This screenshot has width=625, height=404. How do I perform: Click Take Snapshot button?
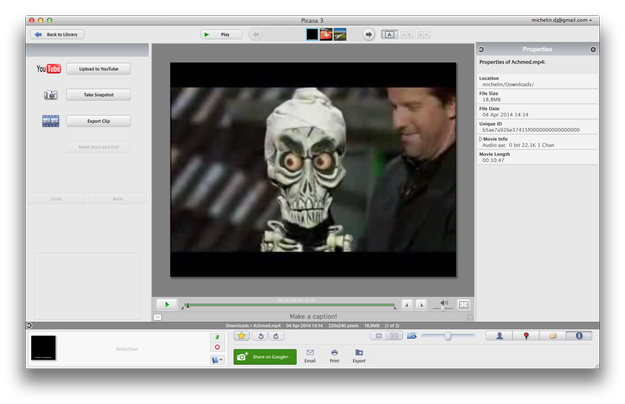pos(98,95)
